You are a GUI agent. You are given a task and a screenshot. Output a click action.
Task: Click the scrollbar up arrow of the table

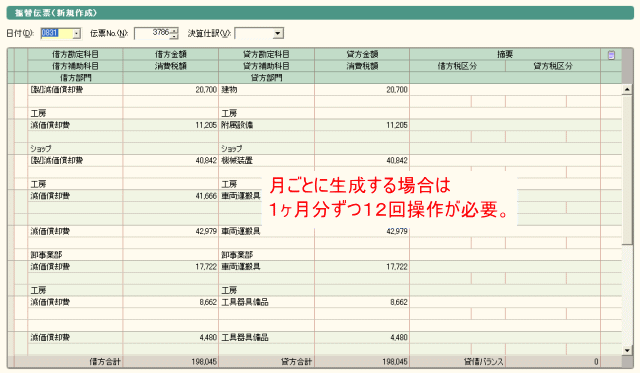point(627,89)
